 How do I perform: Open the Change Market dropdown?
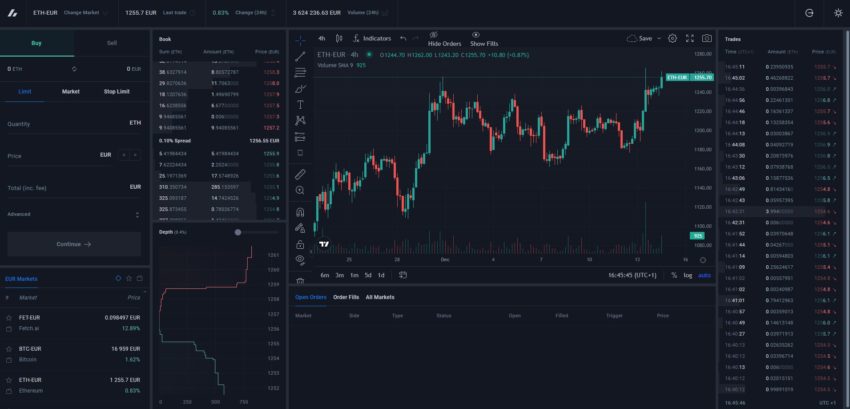pyautogui.click(x=85, y=12)
